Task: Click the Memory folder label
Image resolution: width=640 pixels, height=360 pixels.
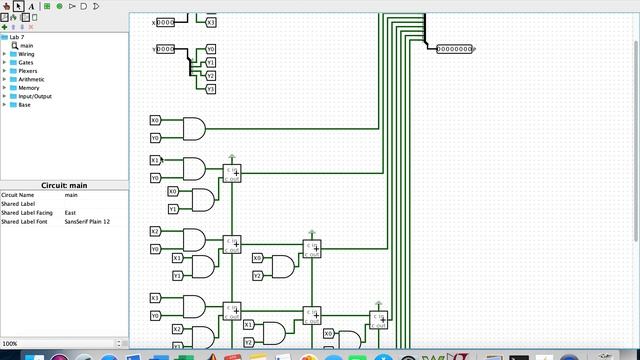Action: click(29, 88)
